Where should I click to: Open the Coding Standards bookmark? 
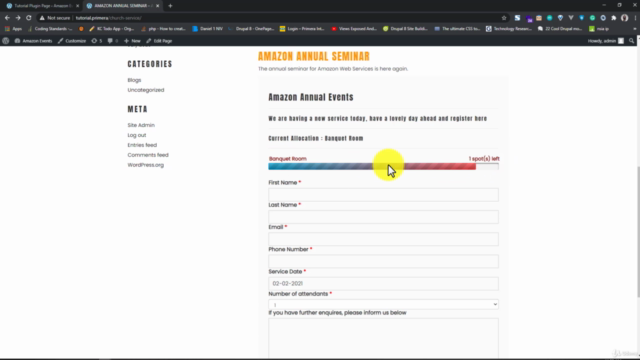(x=49, y=29)
